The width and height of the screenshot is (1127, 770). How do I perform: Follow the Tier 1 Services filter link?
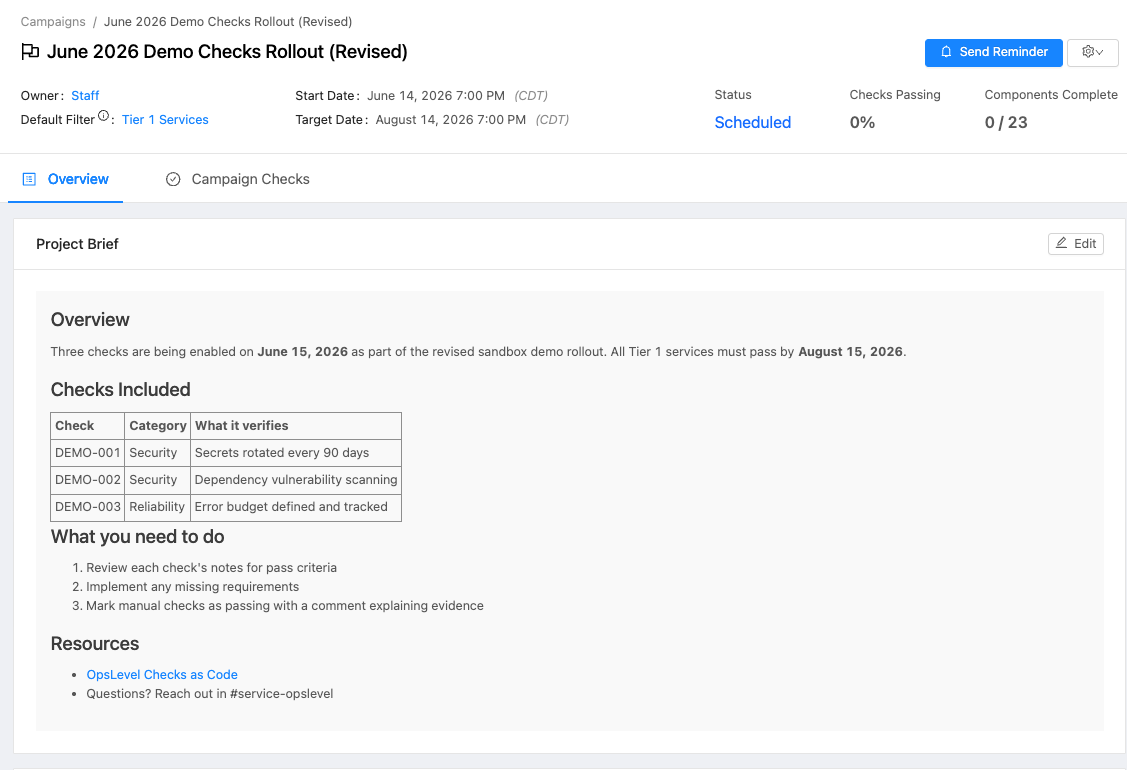pyautogui.click(x=165, y=120)
